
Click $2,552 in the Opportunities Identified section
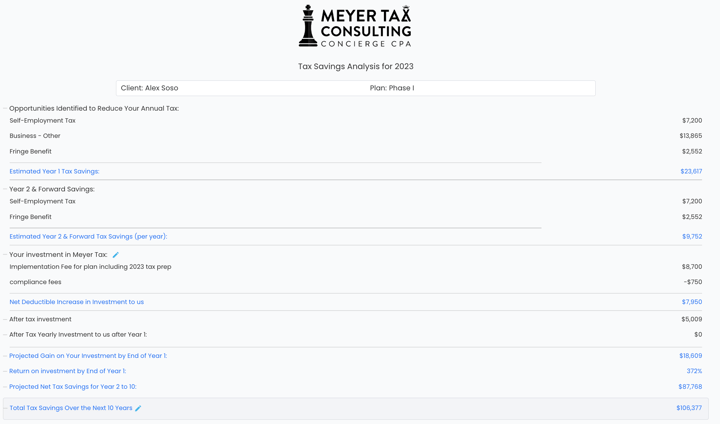(692, 152)
